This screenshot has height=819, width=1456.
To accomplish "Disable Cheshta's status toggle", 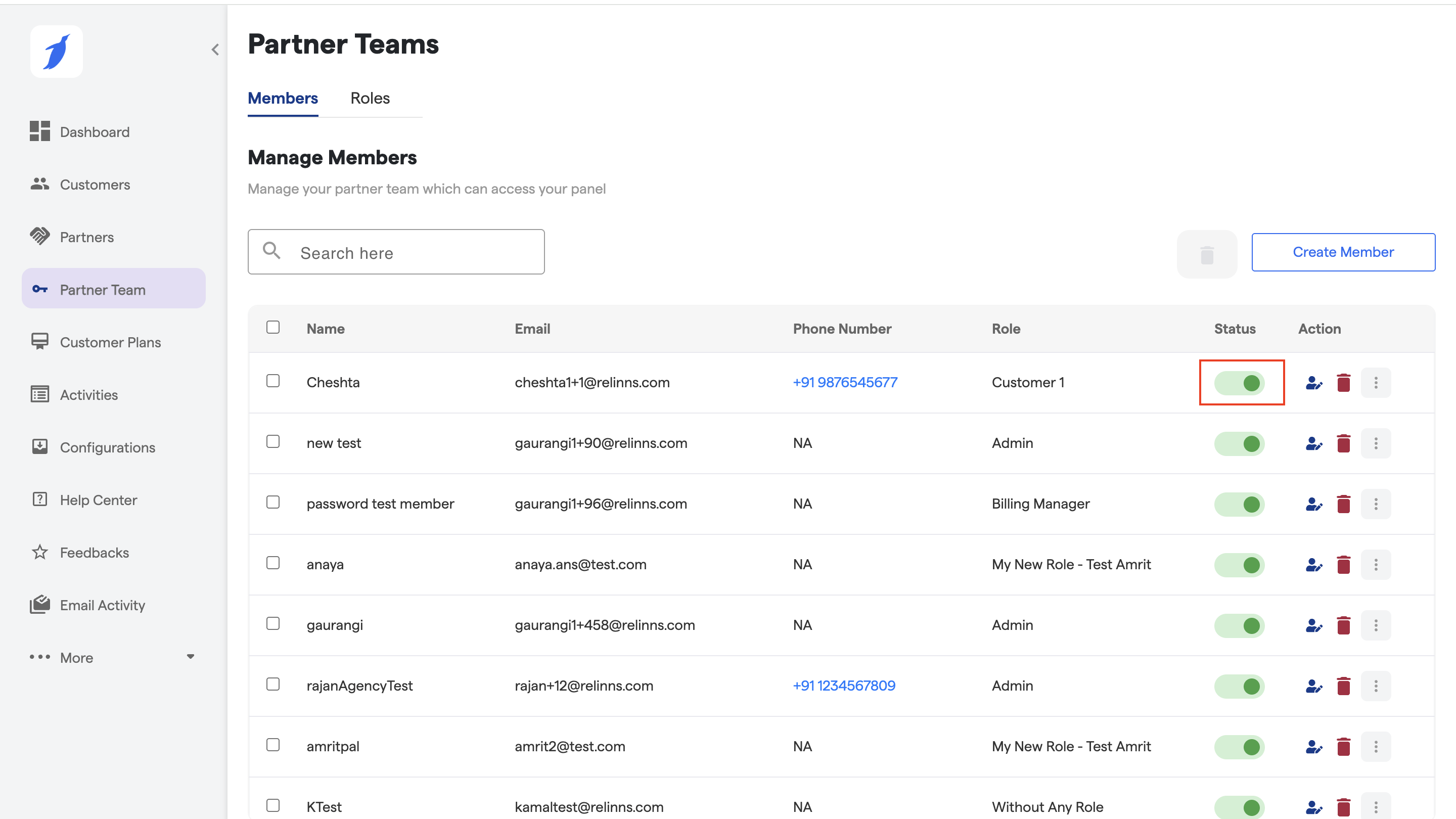I will click(x=1240, y=383).
